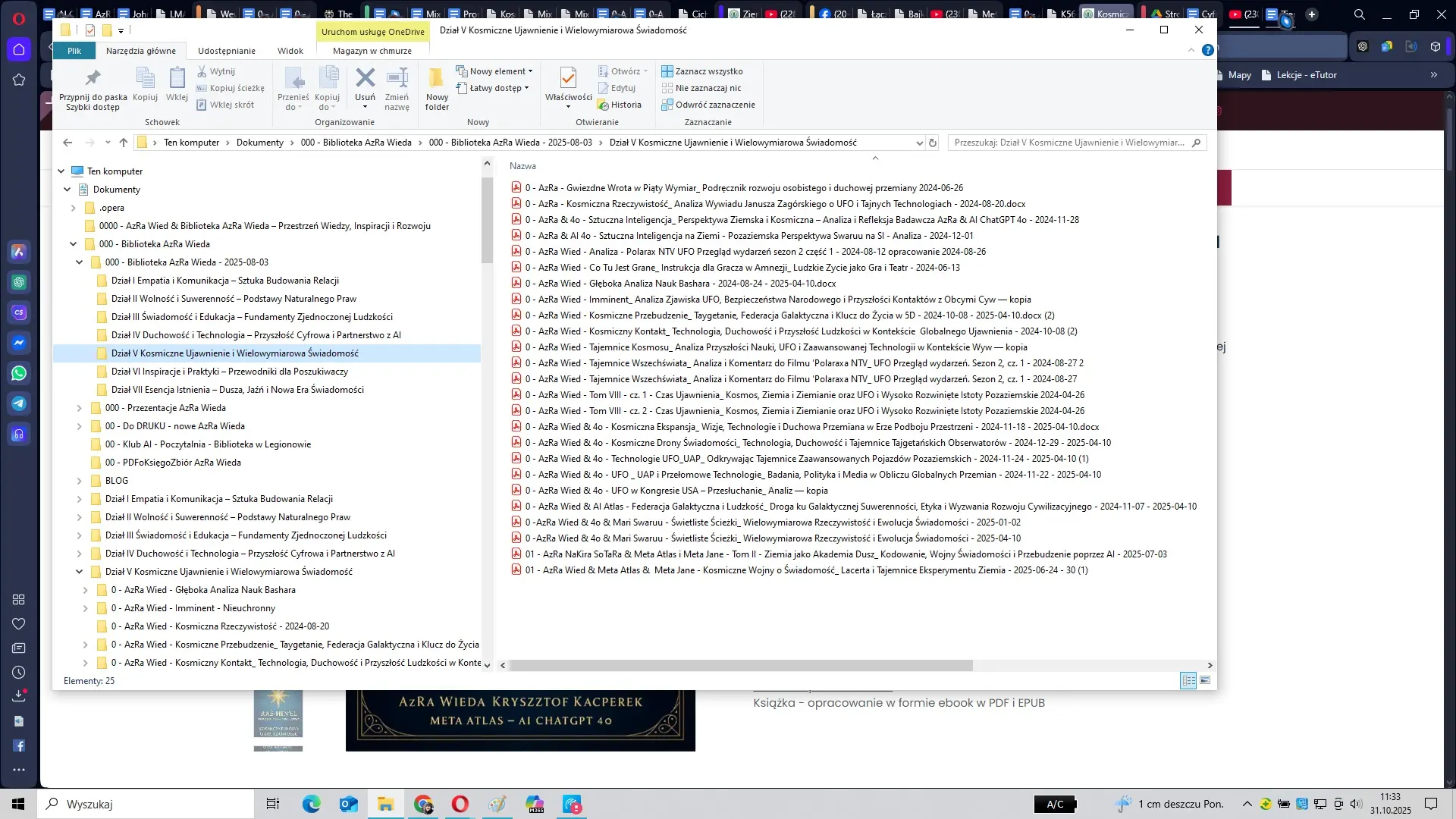Click the Delete (Usuń) icon

click(x=365, y=78)
